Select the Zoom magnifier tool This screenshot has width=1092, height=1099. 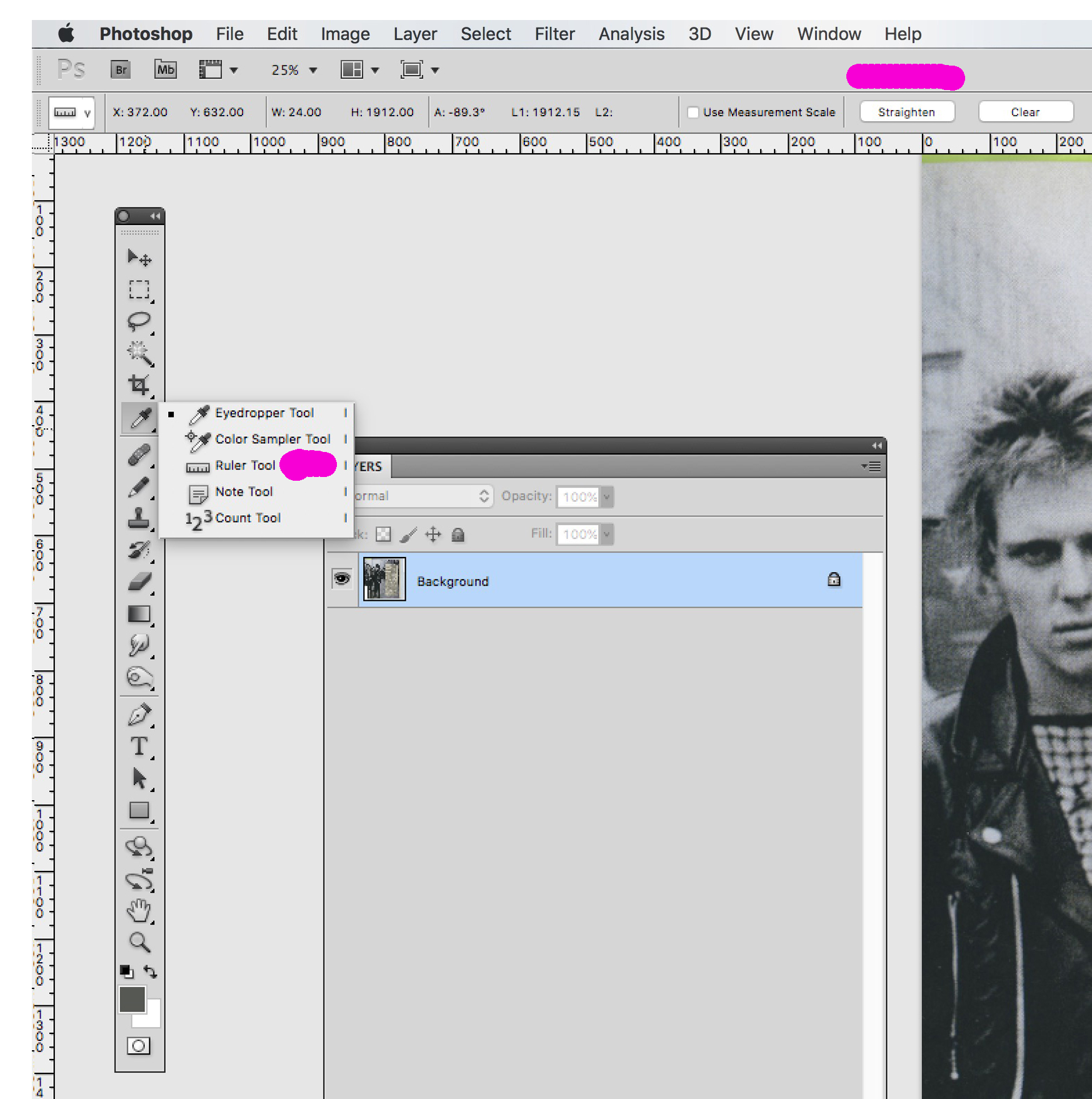coord(139,941)
